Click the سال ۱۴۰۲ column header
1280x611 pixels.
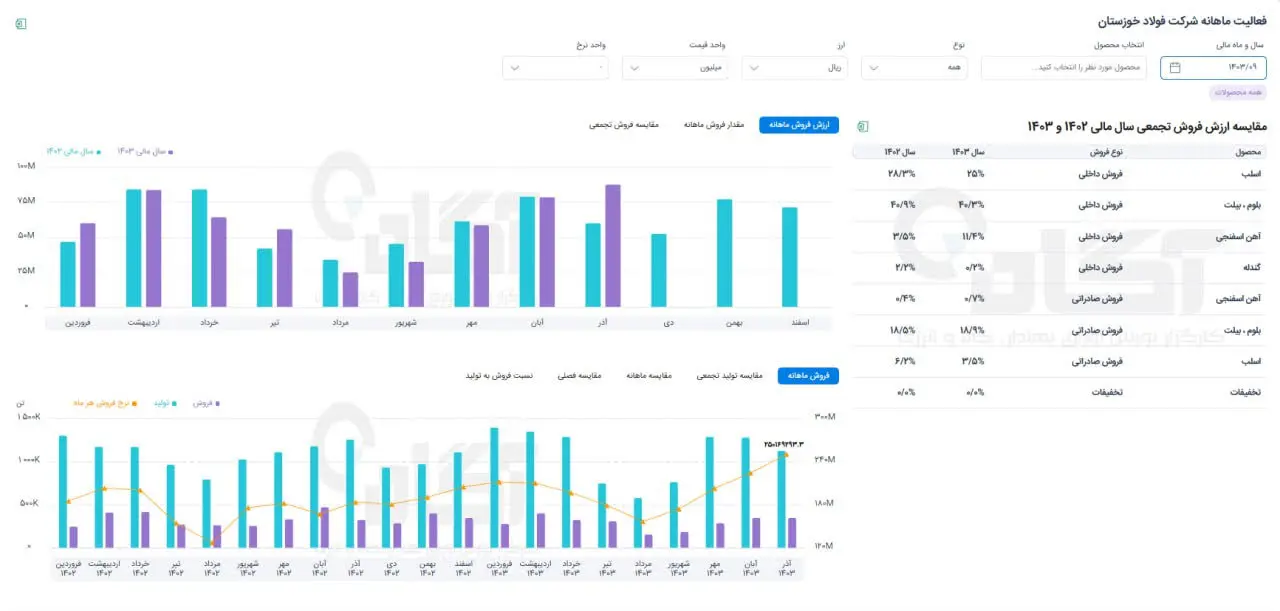tap(900, 152)
